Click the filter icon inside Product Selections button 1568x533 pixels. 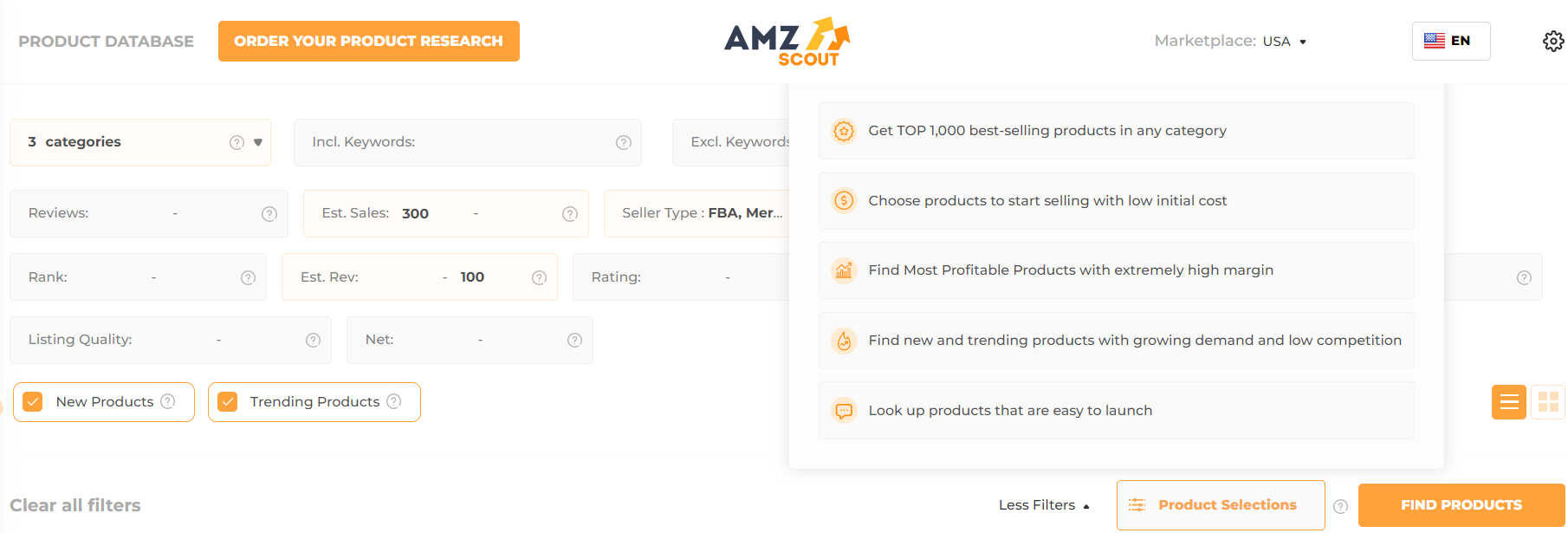[x=1137, y=504]
